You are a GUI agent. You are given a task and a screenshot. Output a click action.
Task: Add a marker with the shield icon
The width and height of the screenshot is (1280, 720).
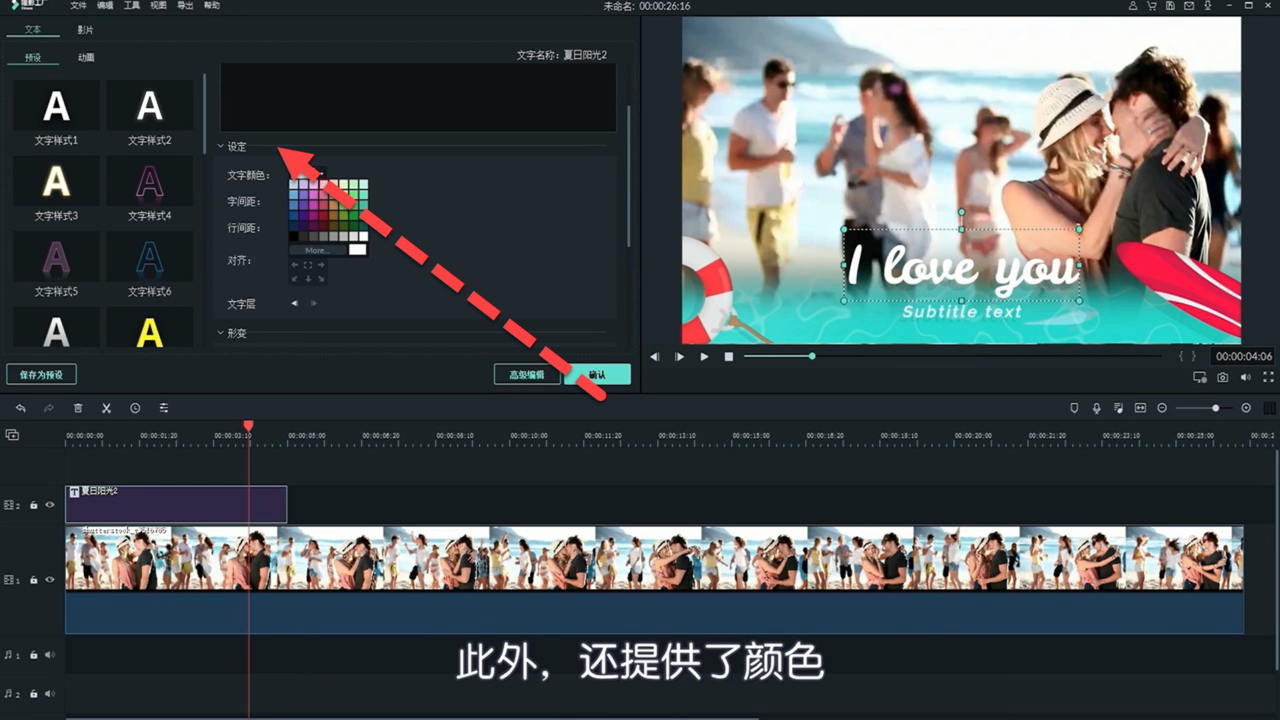click(1074, 408)
